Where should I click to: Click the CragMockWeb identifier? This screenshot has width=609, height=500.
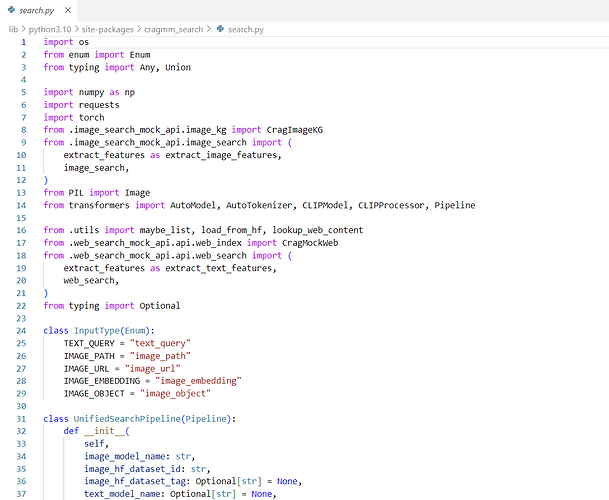310,243
